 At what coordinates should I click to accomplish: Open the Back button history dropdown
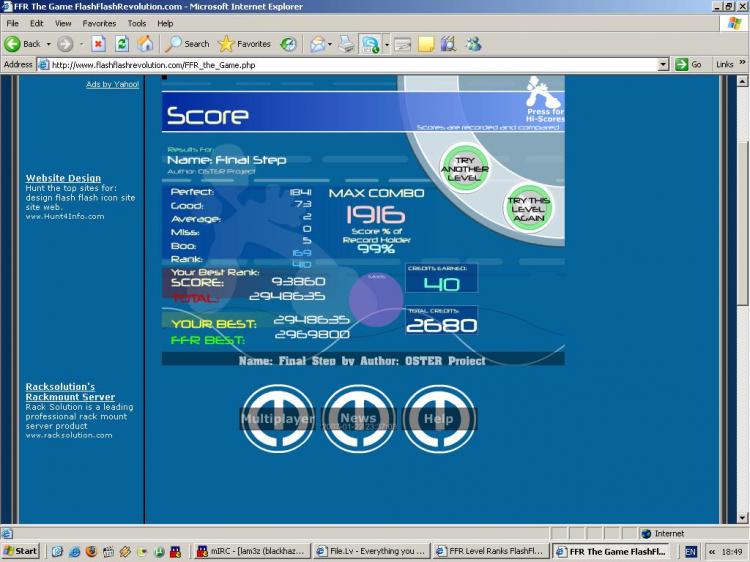click(47, 44)
